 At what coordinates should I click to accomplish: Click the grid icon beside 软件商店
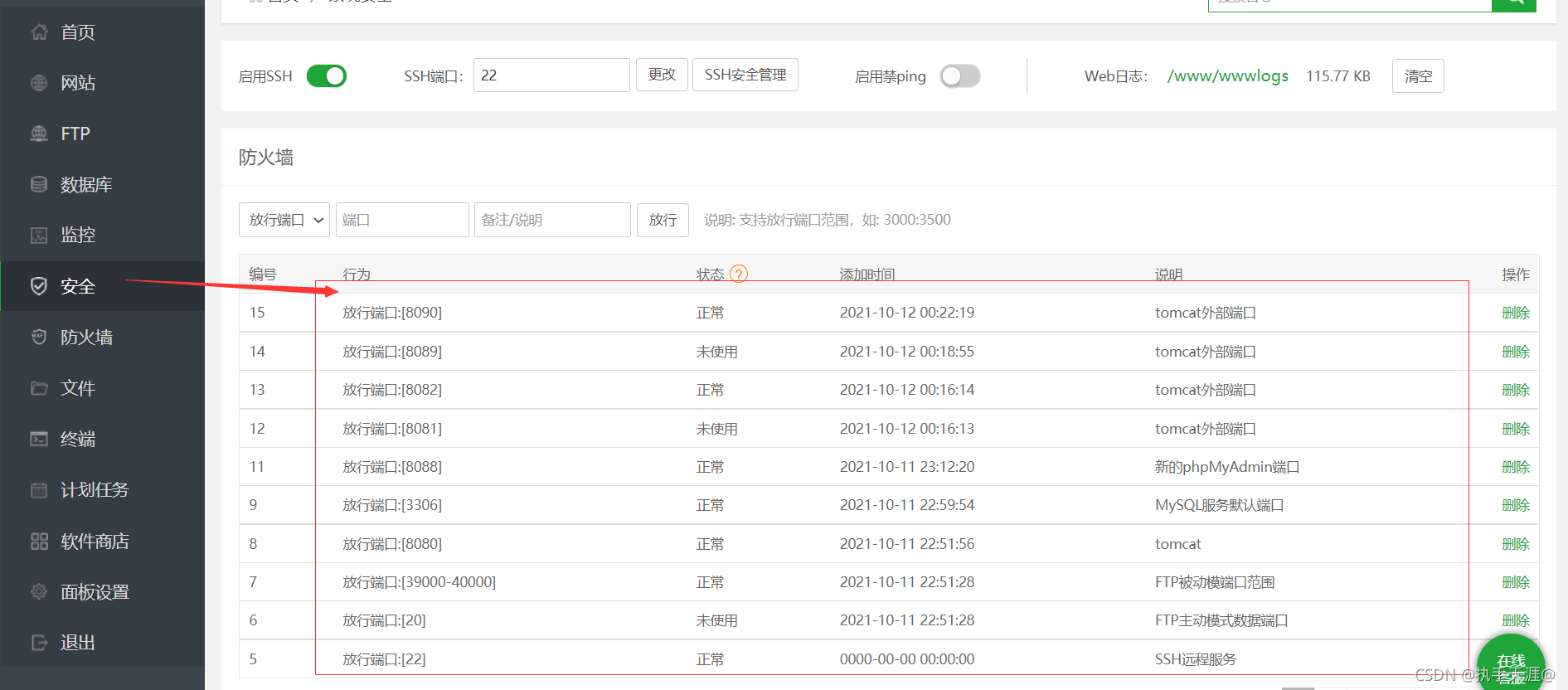pyautogui.click(x=39, y=541)
